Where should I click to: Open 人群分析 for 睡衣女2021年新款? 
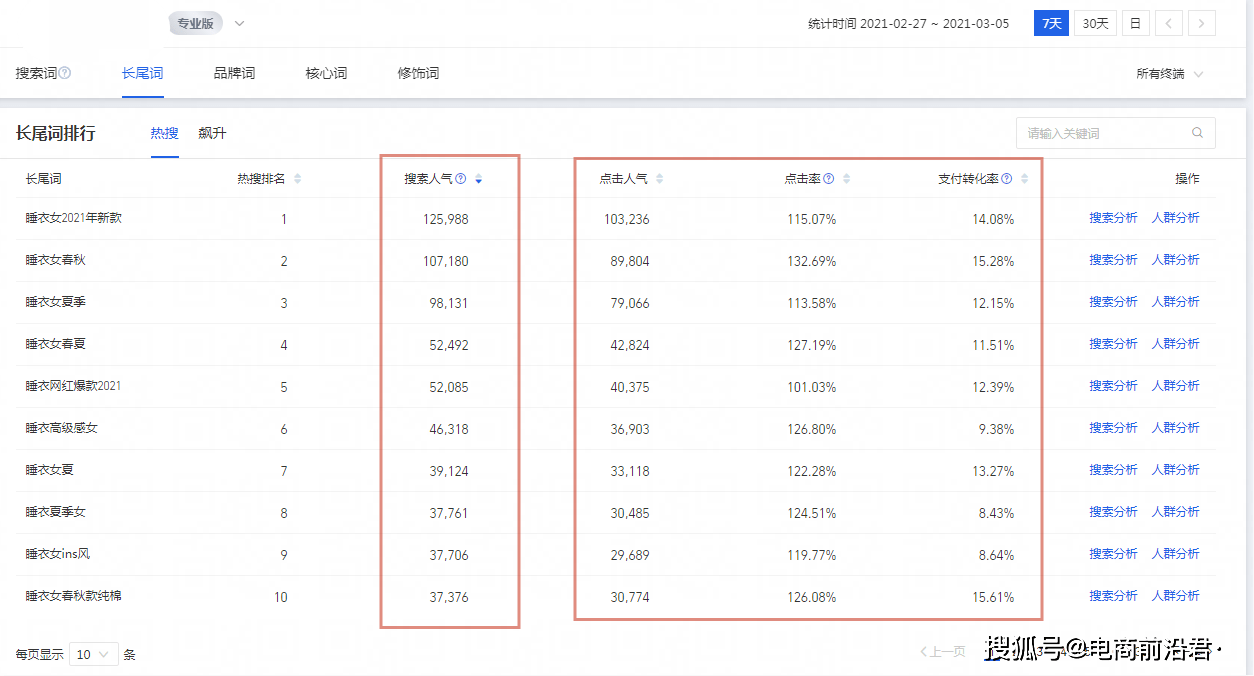tap(1176, 218)
